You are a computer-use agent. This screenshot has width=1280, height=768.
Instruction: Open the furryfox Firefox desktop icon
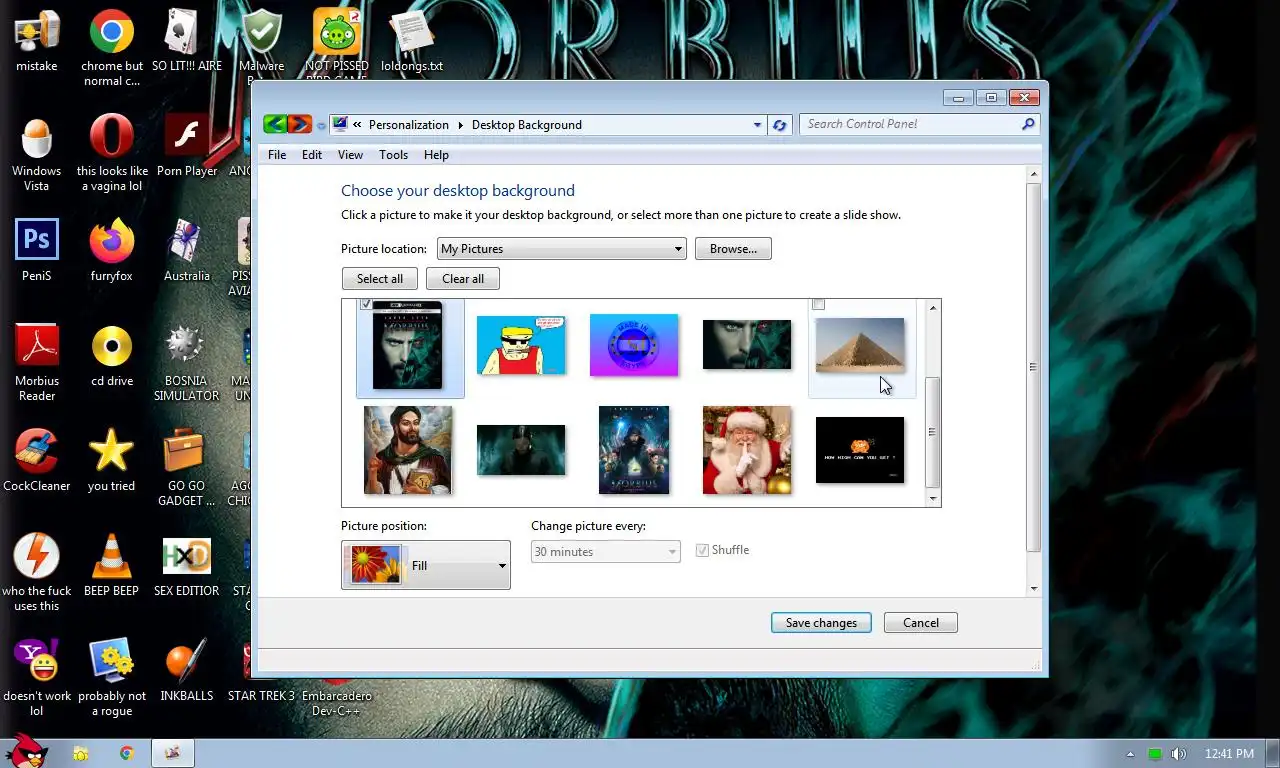(x=111, y=241)
